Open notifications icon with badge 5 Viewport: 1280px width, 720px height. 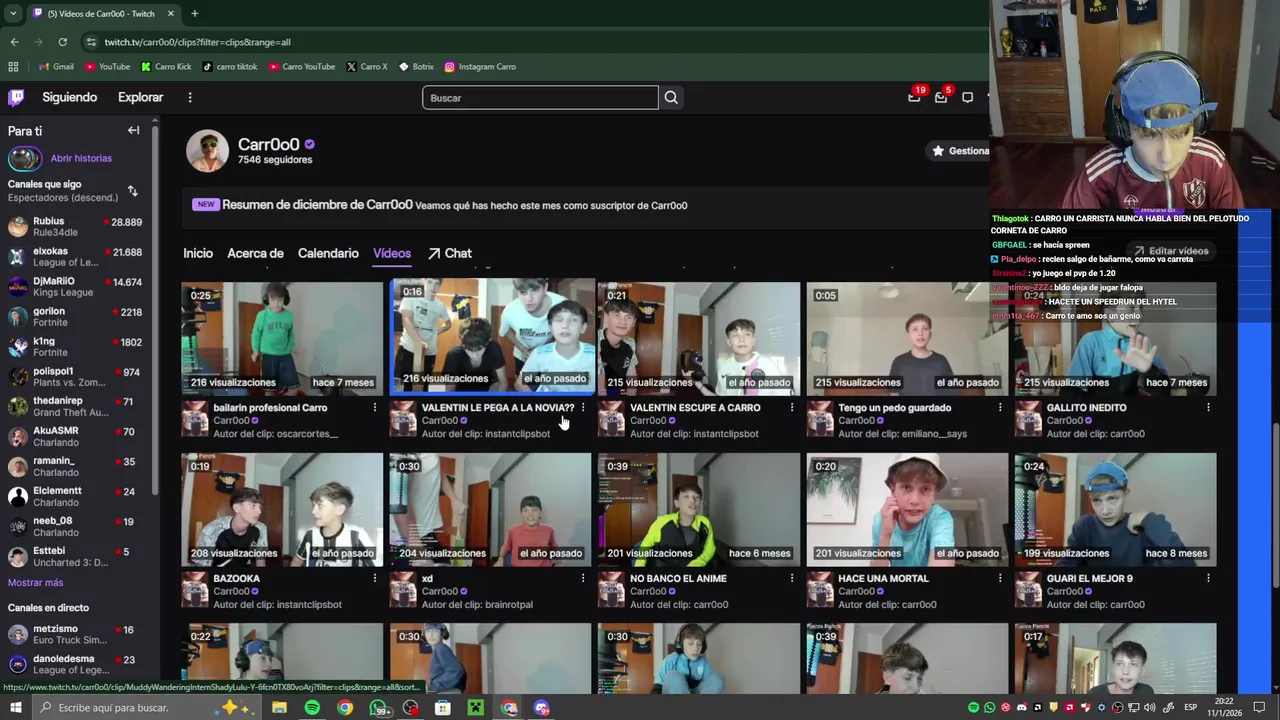(x=941, y=97)
